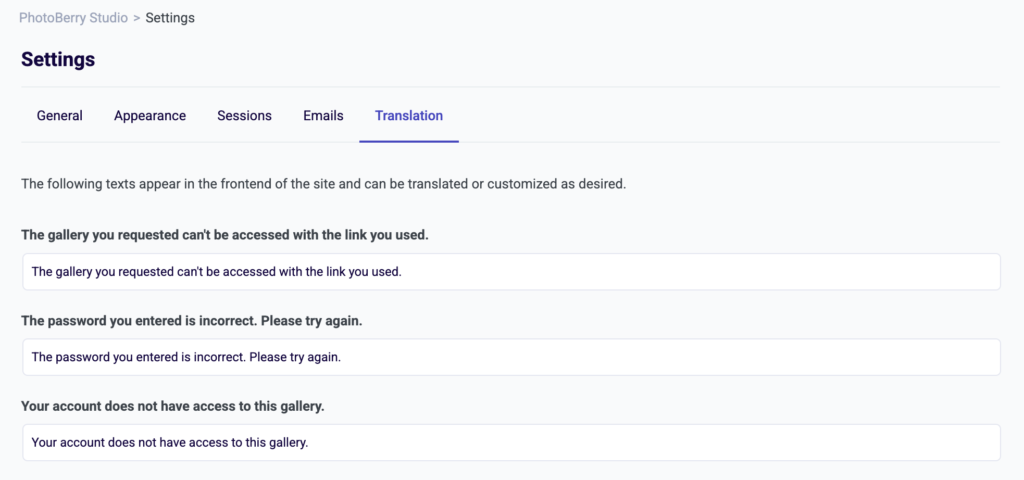
Task: Open the Appearance tab
Action: (150, 116)
